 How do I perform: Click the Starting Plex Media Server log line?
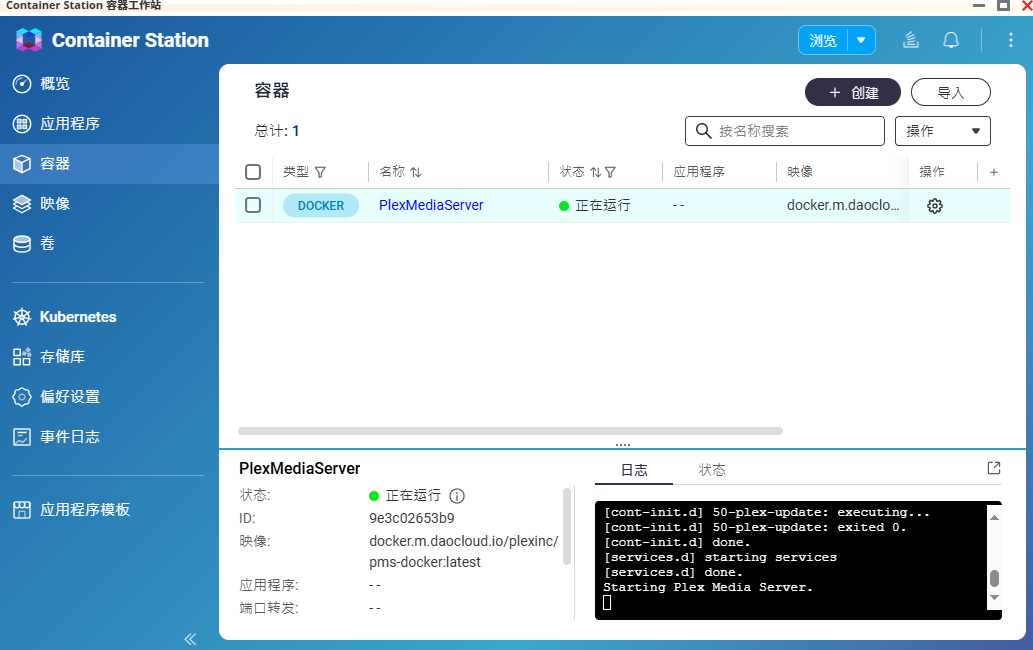[x=708, y=587]
